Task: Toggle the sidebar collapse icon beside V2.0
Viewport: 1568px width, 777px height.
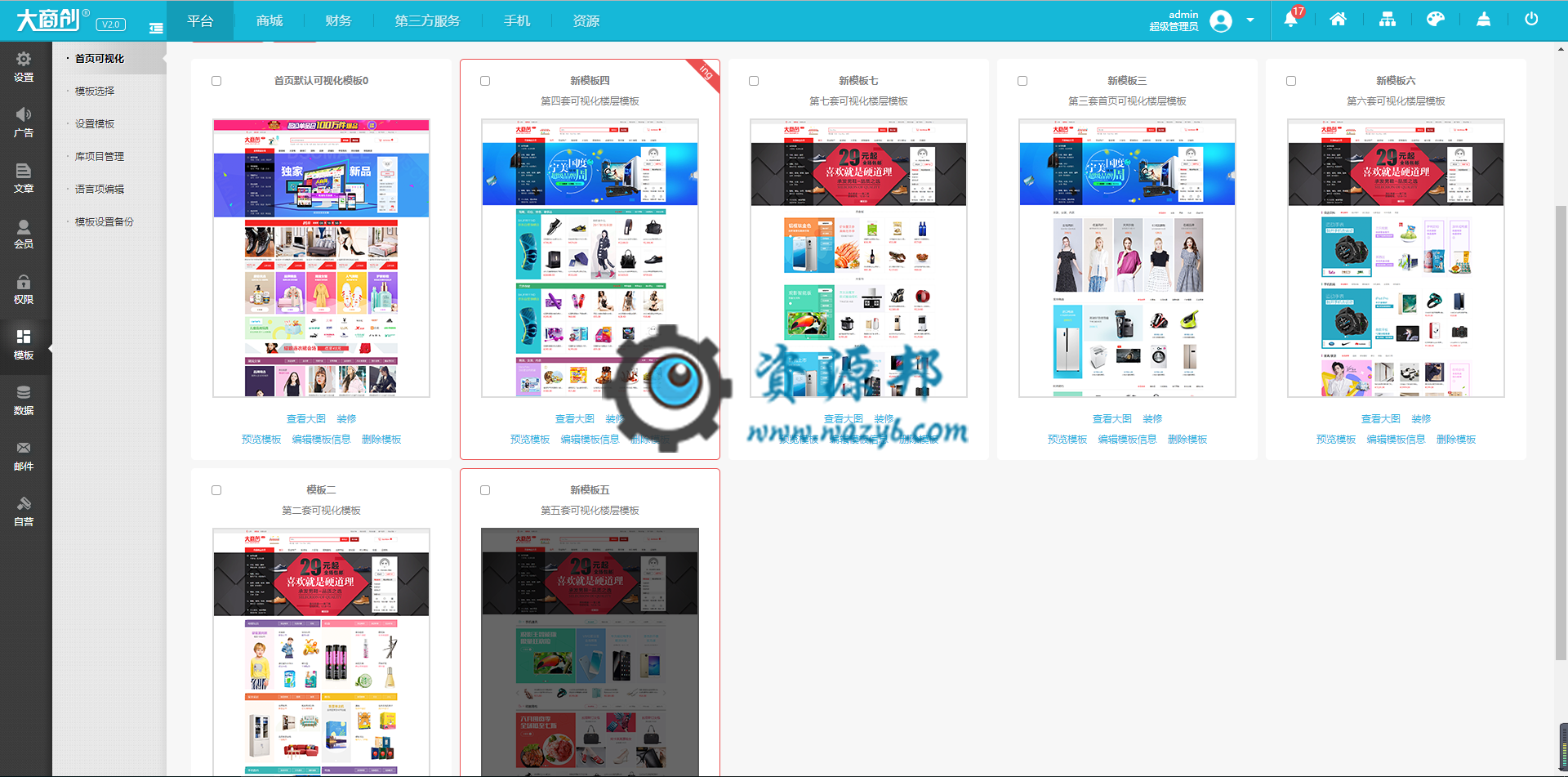Action: pos(156,28)
